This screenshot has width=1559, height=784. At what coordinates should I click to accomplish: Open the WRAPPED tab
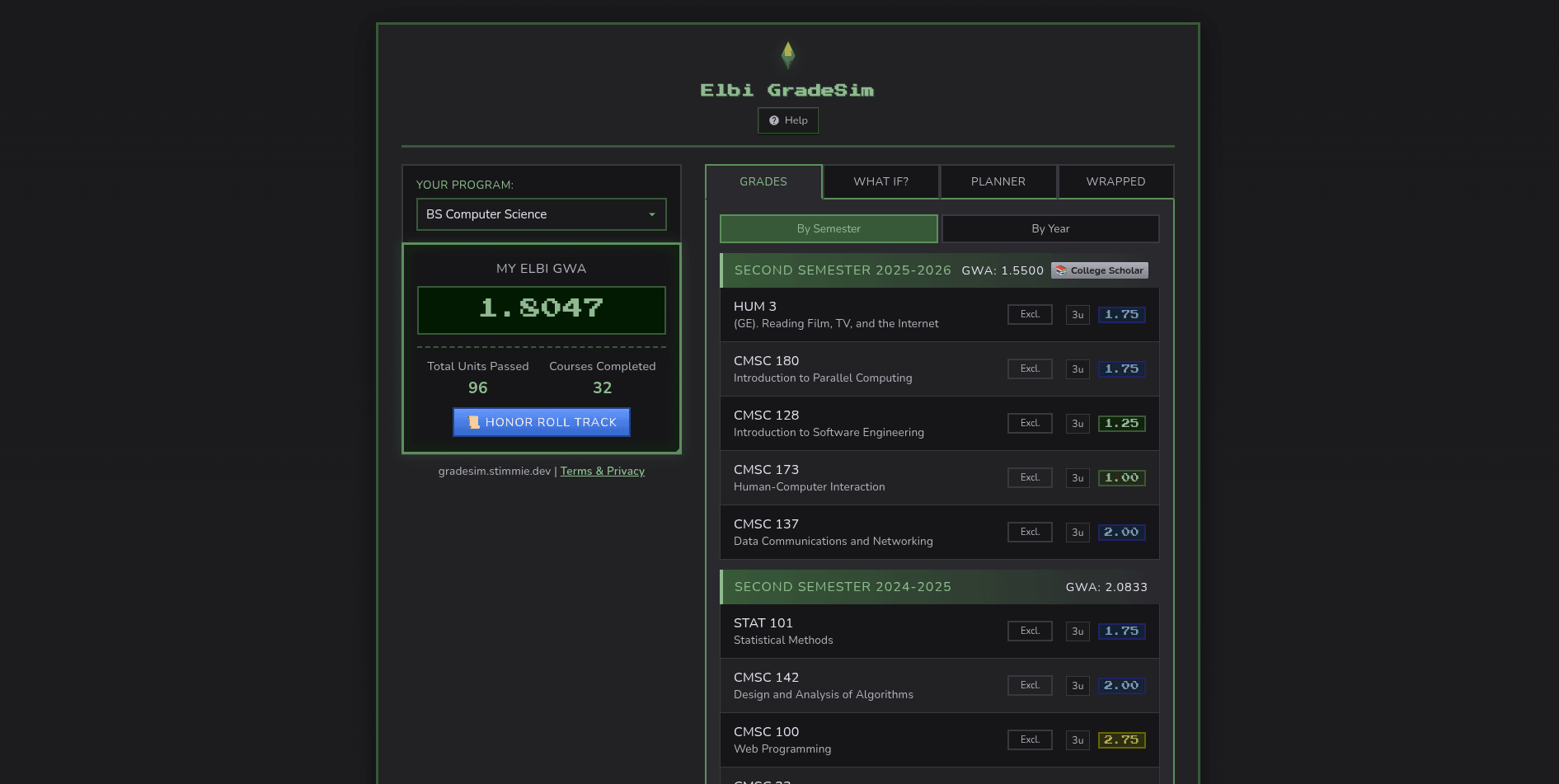coord(1115,181)
